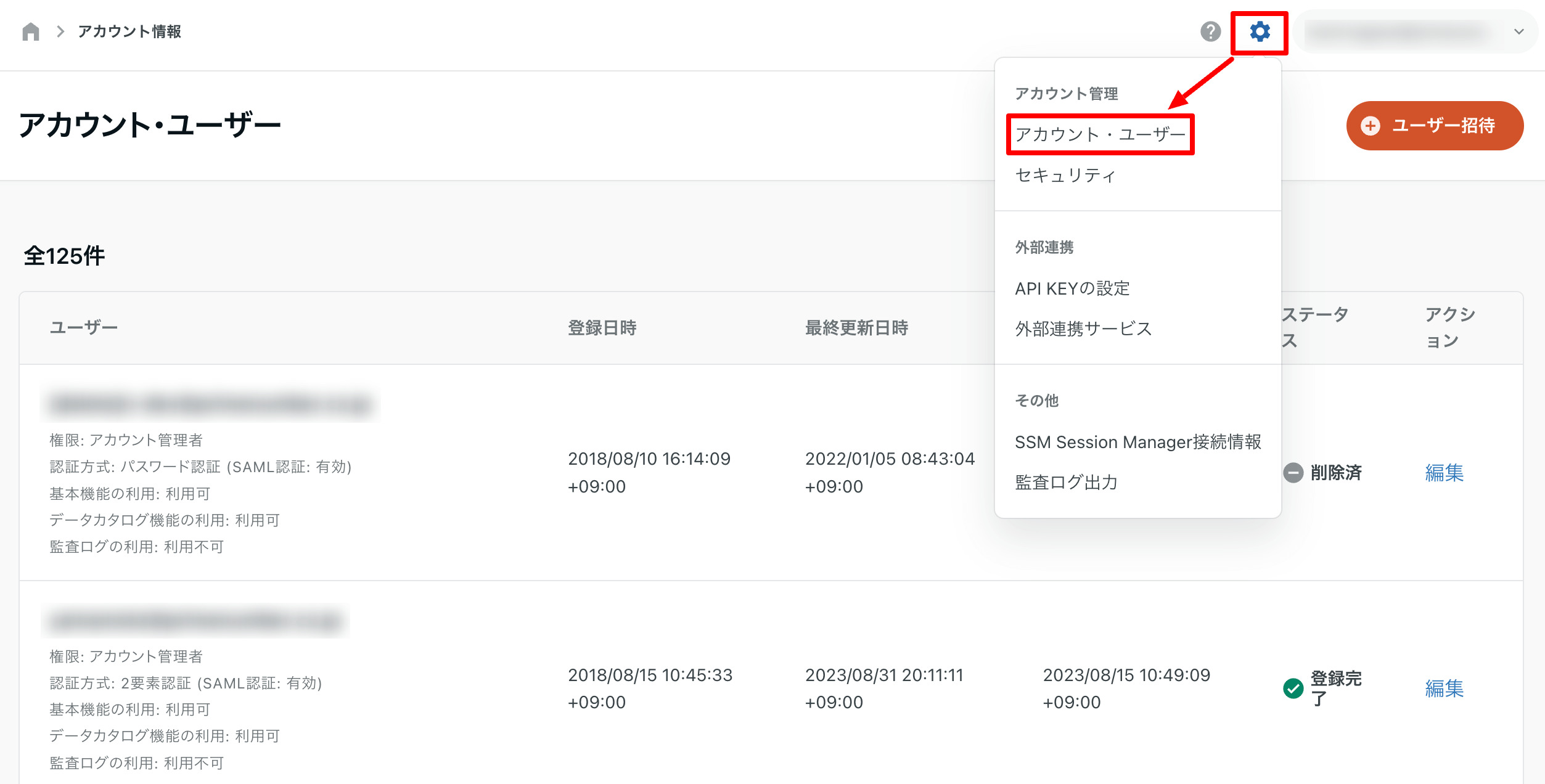Click the plus icon in ユーザー招待 button
The height and width of the screenshot is (784, 1545).
click(x=1370, y=126)
